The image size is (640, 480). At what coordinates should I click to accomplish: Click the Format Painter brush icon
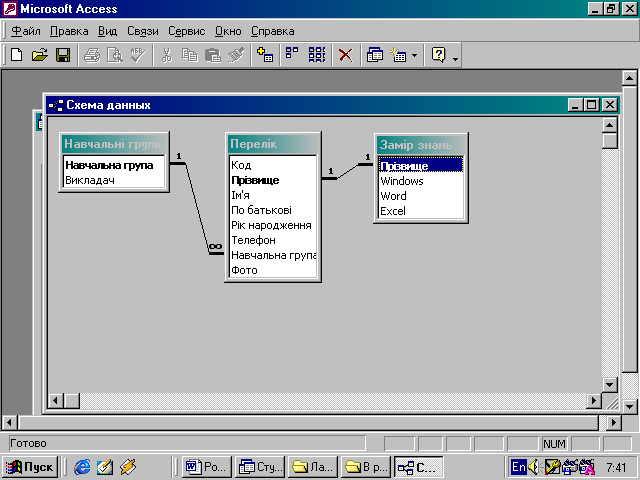click(x=236, y=55)
